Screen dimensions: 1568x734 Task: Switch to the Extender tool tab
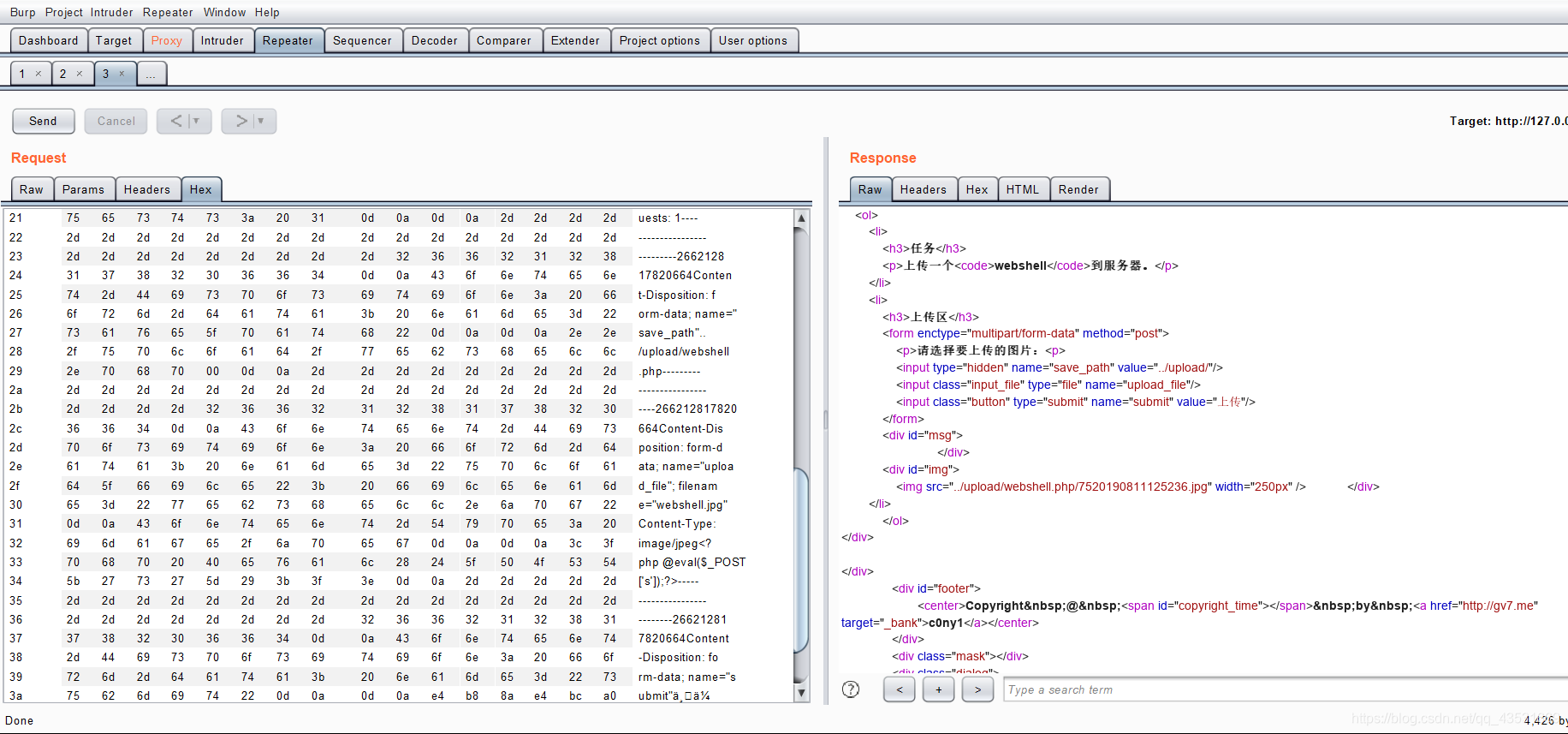point(575,40)
